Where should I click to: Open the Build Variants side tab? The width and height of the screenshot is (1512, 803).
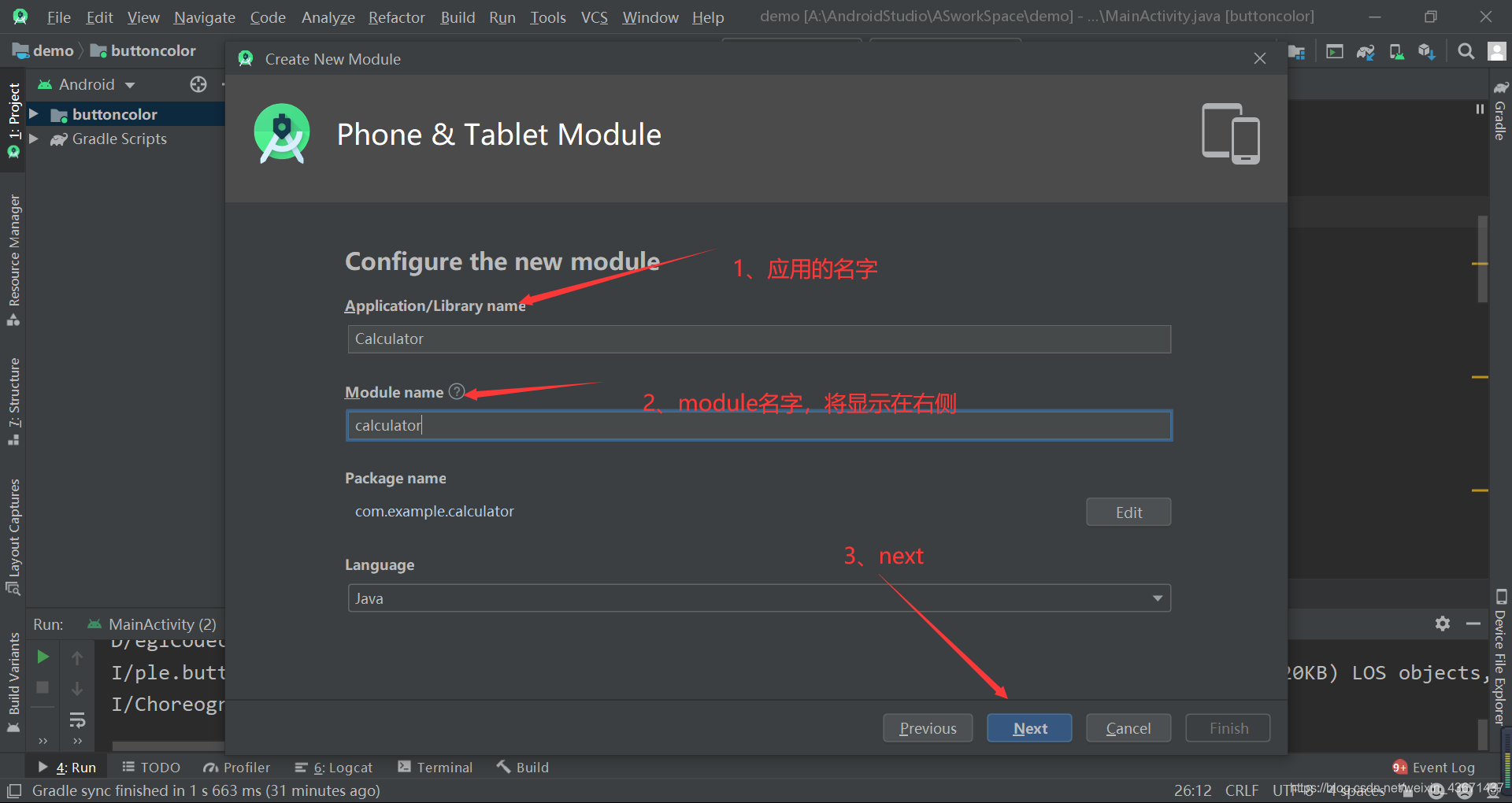pos(13,682)
